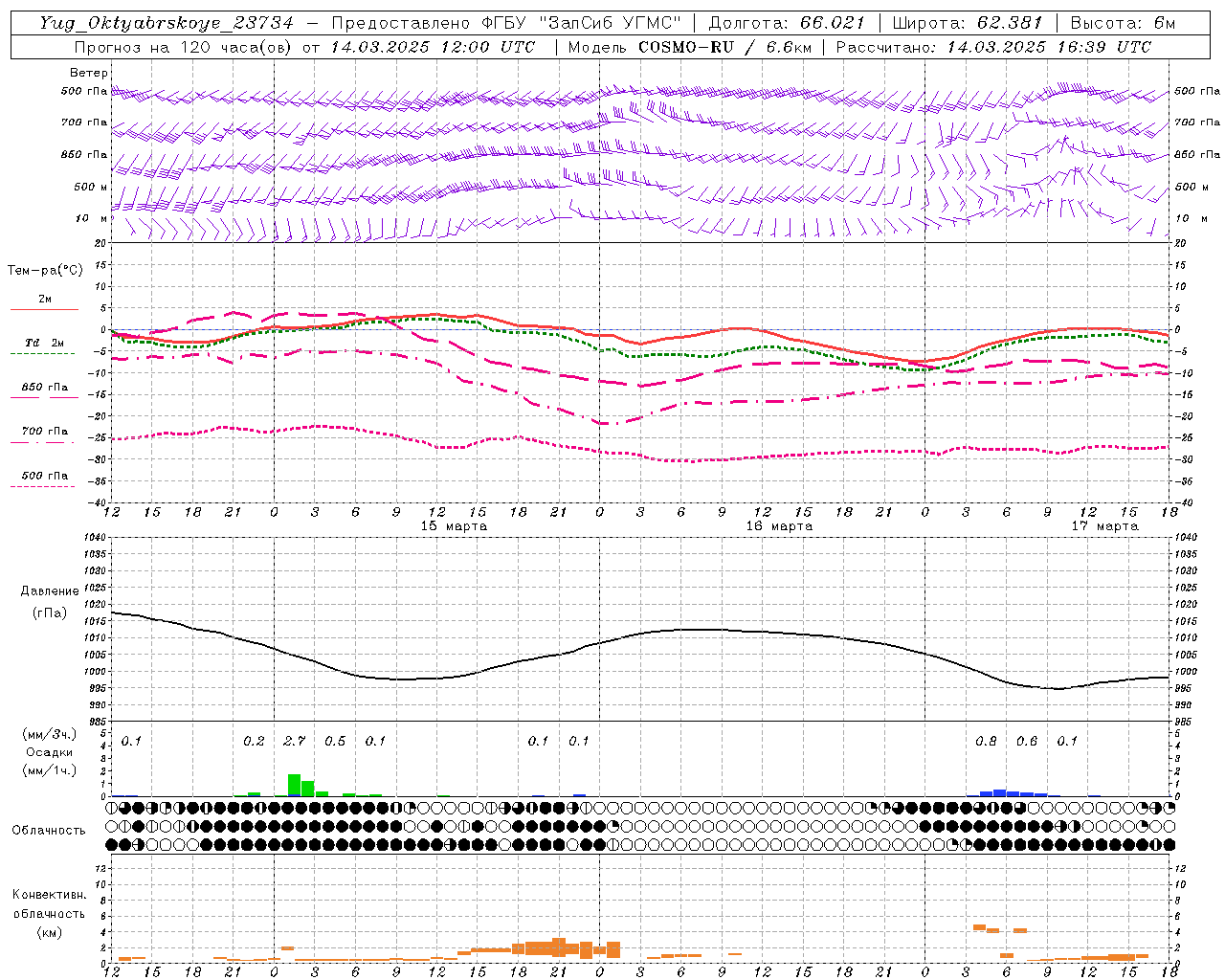Click the Конвективн. panel label
The image size is (1225, 980).
(49, 895)
